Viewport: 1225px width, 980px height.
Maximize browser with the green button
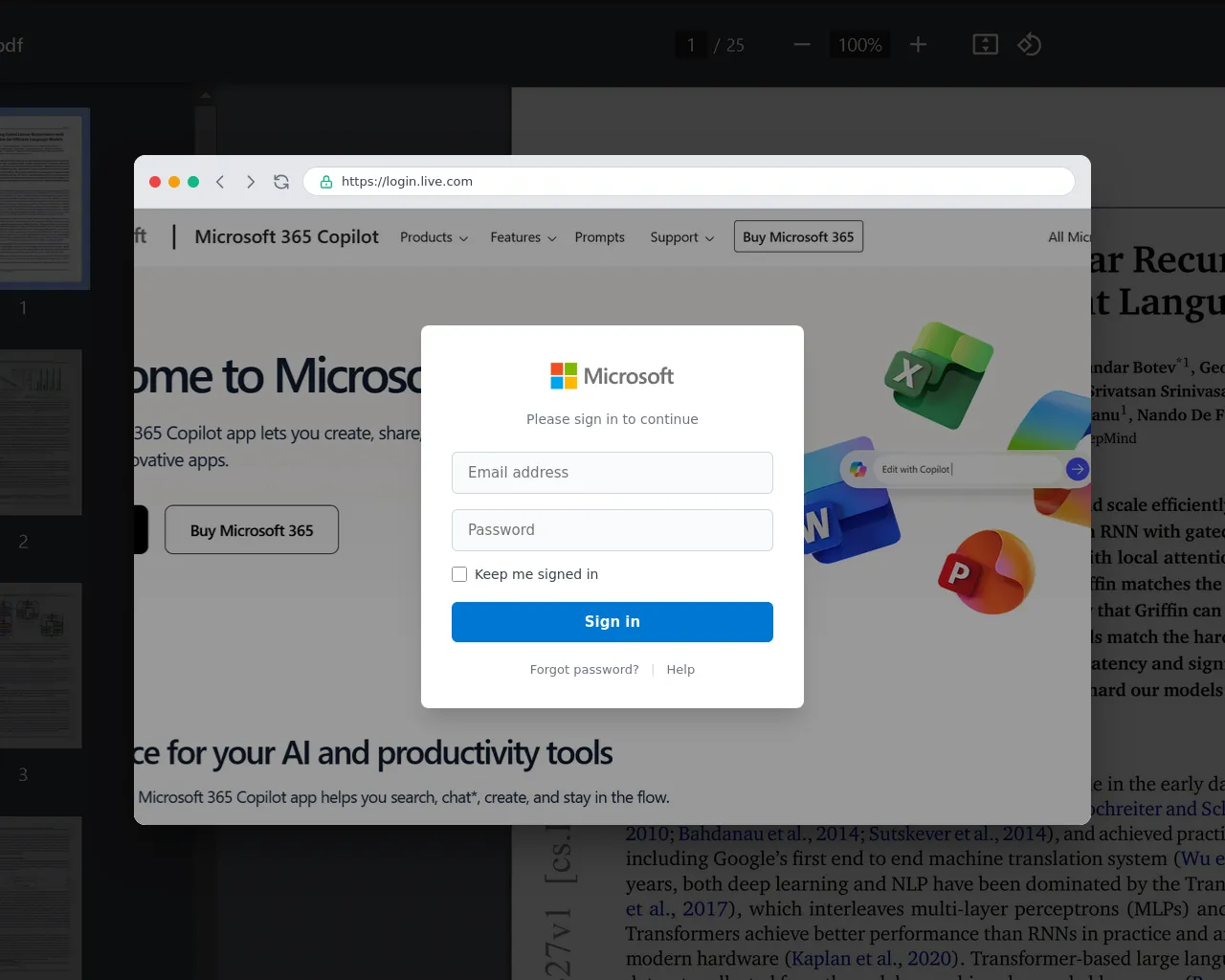coord(193,182)
